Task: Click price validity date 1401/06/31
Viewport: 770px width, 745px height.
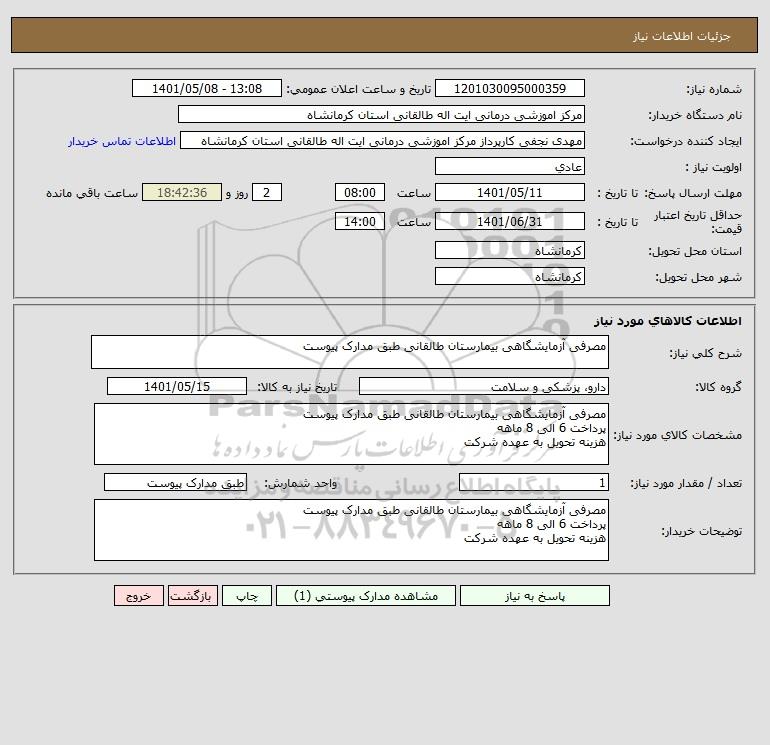Action: pos(510,221)
